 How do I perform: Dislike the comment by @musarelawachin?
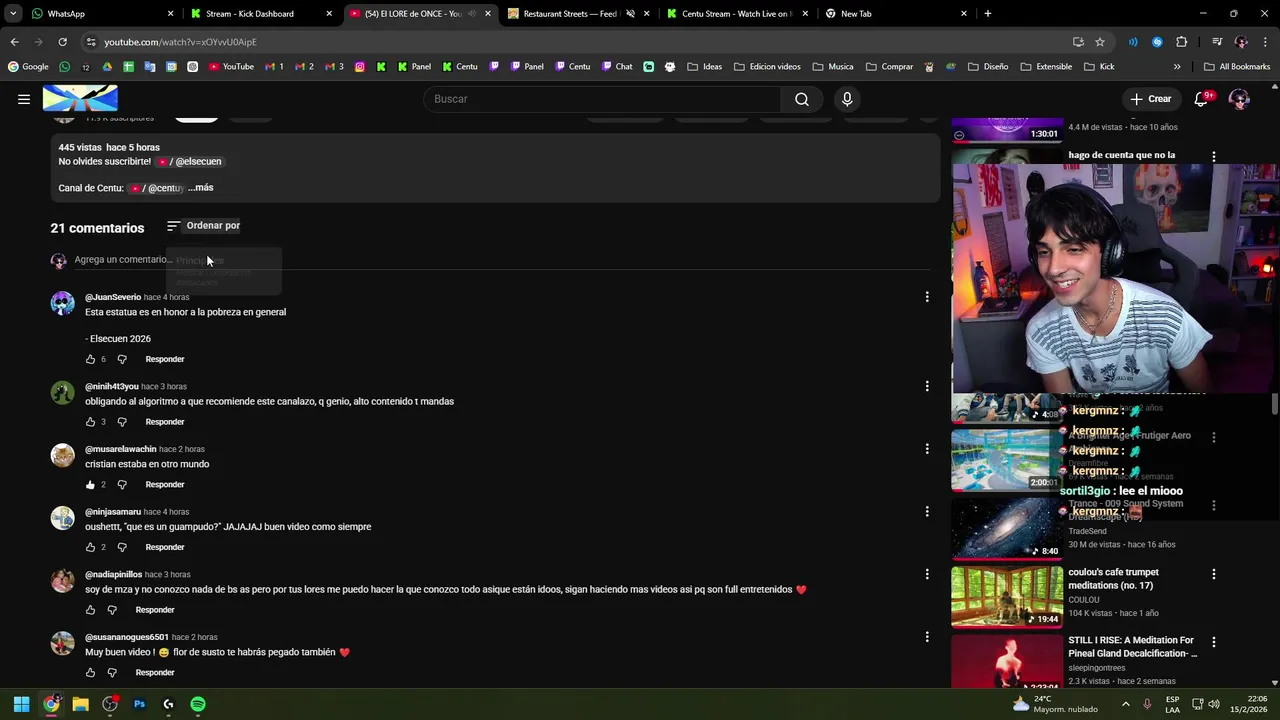(x=122, y=485)
